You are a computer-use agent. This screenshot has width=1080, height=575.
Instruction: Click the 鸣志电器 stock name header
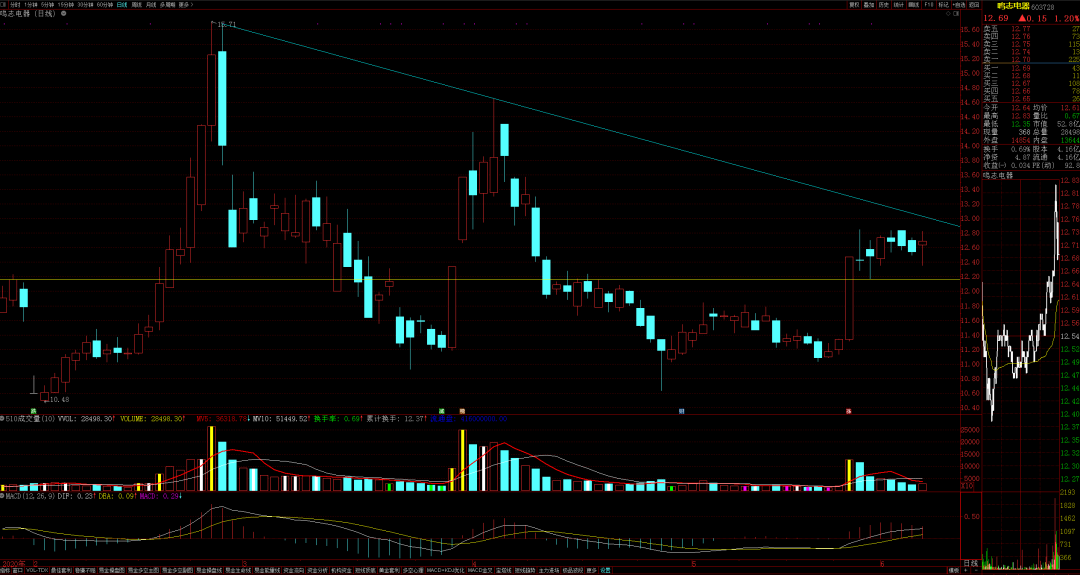click(x=1012, y=6)
